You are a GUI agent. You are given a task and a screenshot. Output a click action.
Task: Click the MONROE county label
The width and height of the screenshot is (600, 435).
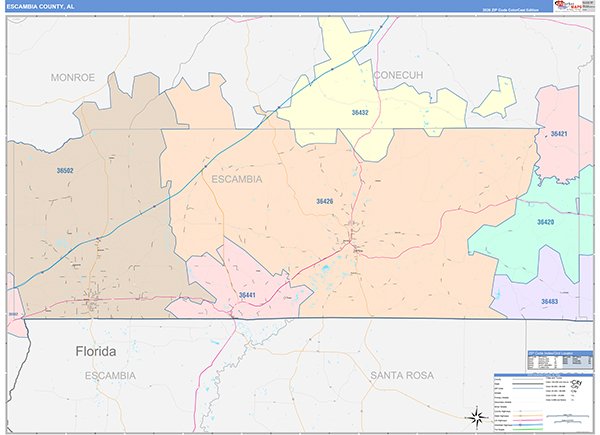coord(73,78)
